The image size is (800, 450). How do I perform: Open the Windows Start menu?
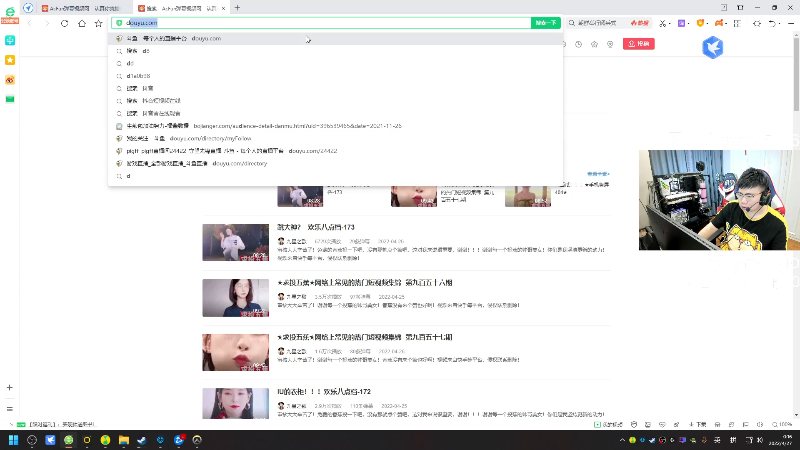[13, 440]
